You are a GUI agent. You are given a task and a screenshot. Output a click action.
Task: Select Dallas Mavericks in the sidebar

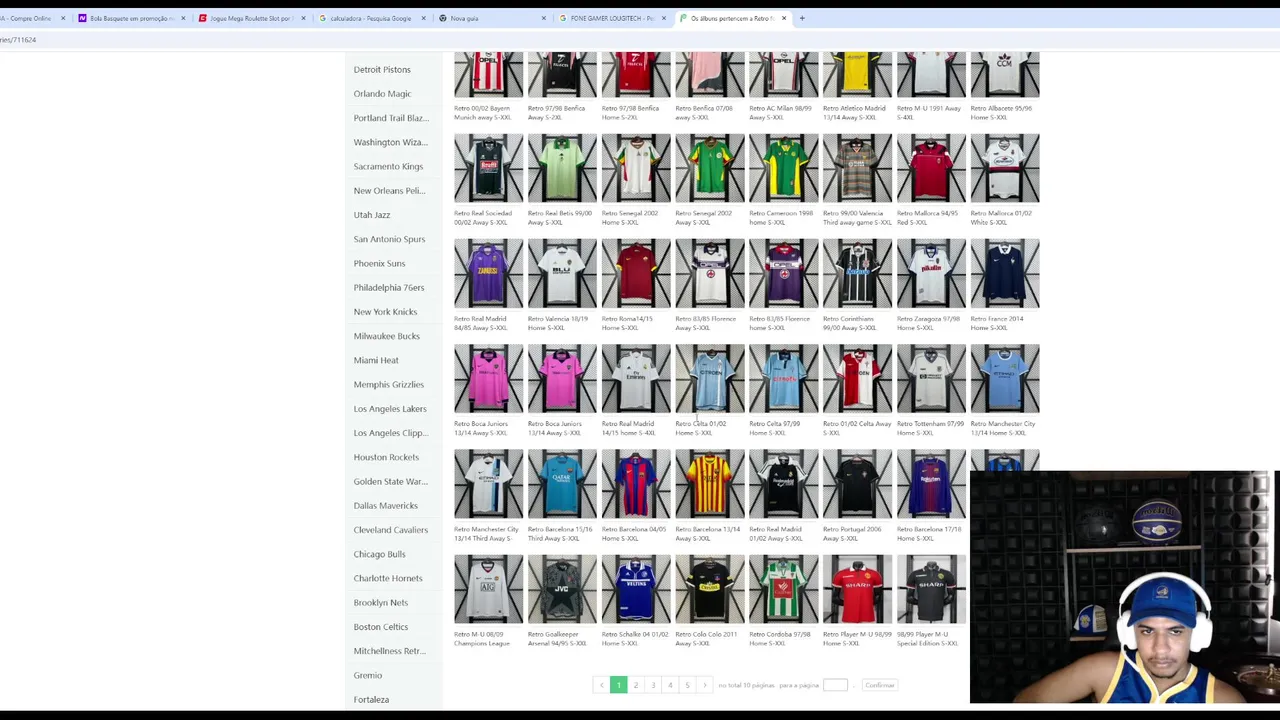point(385,506)
